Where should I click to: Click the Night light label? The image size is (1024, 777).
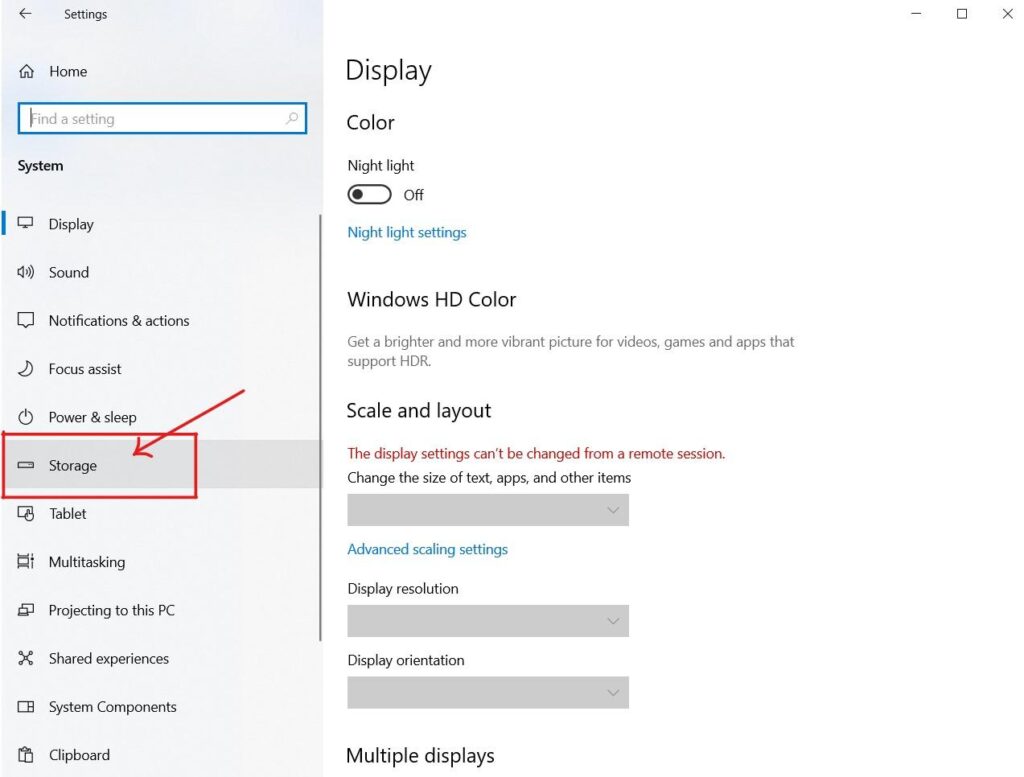coord(381,165)
